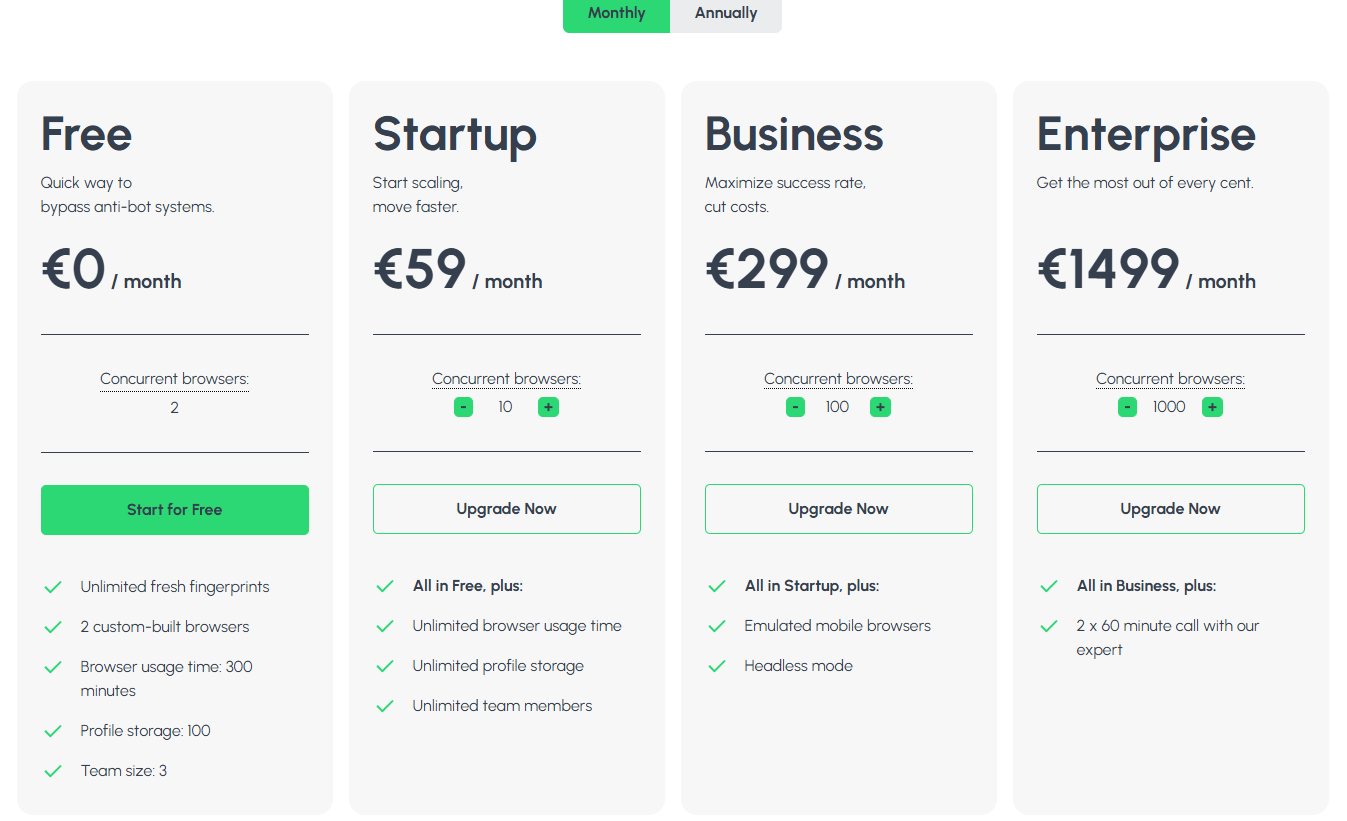Select the Monthly billing tab

(616, 13)
